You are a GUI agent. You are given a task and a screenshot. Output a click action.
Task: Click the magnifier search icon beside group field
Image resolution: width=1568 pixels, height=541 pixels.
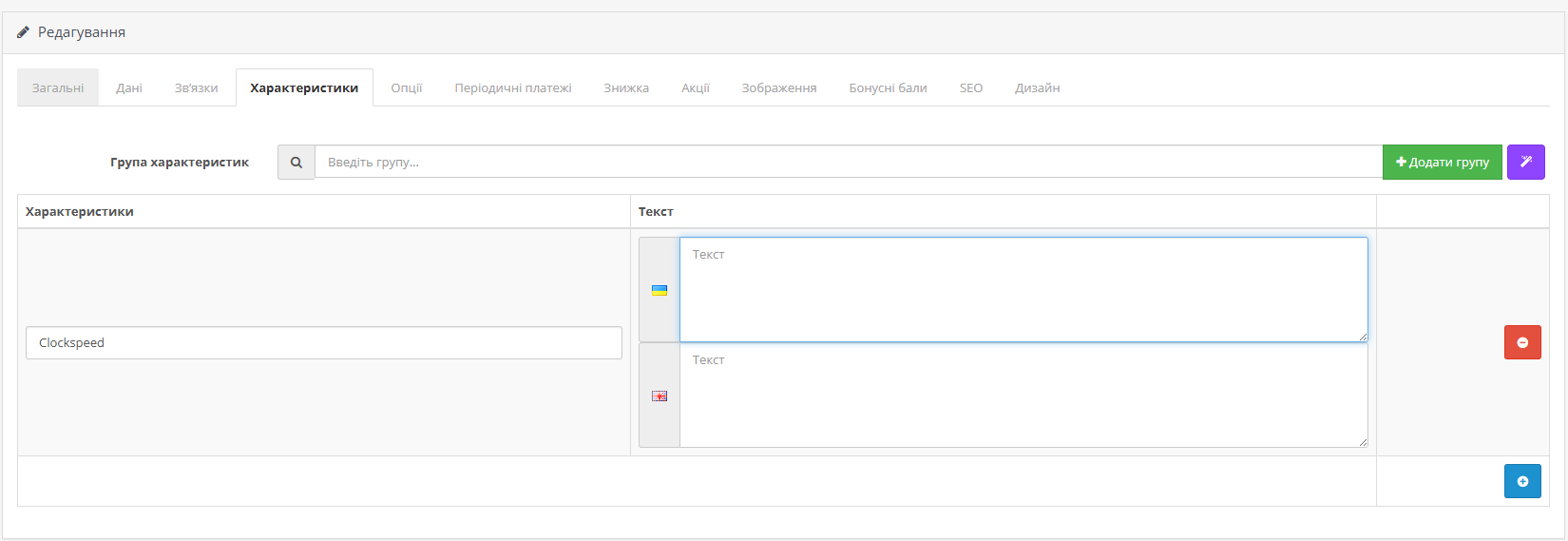pos(296,163)
